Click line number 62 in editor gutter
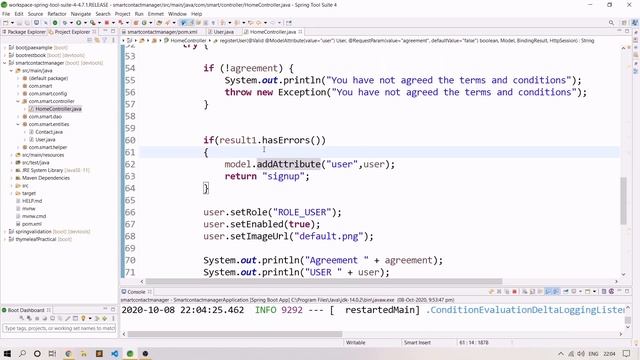640x360 pixels. [130, 164]
